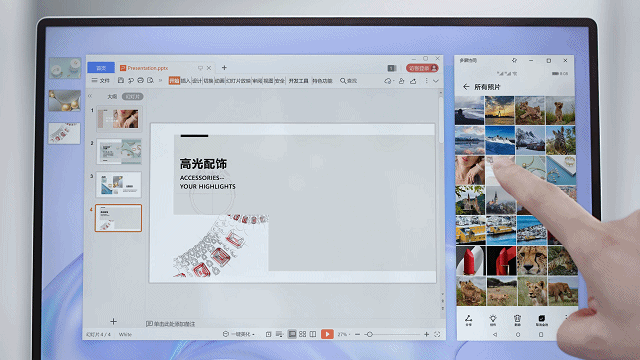Tap the share icon in the phone toolbar

[x=469, y=320]
